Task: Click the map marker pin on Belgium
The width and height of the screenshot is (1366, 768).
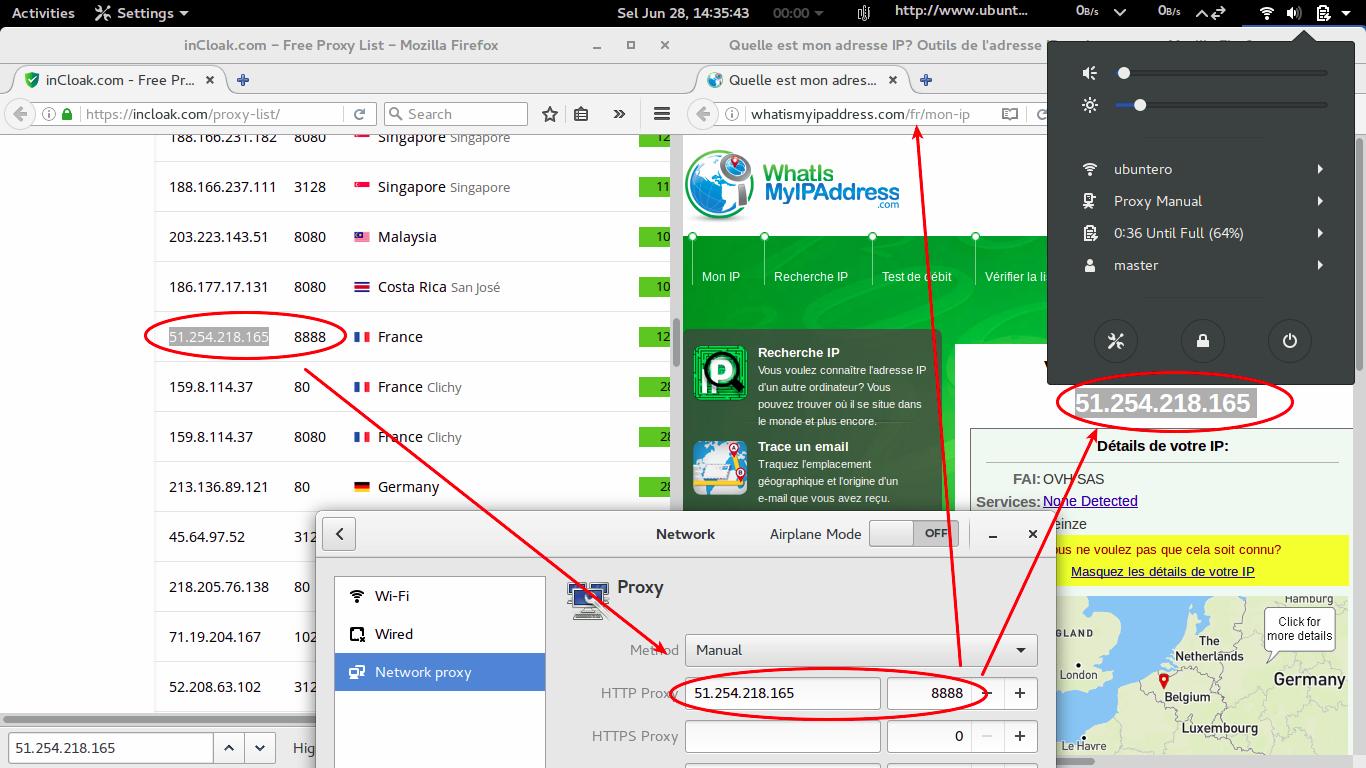Action: (x=1163, y=682)
